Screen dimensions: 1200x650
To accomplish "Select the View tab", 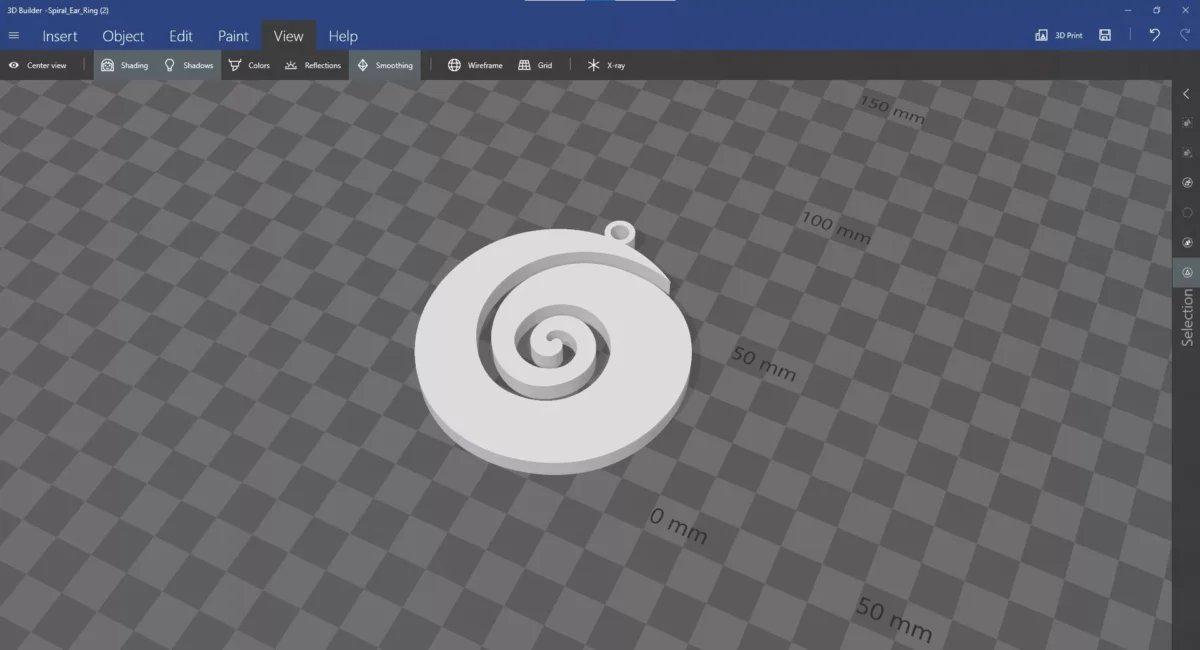I will pos(288,36).
